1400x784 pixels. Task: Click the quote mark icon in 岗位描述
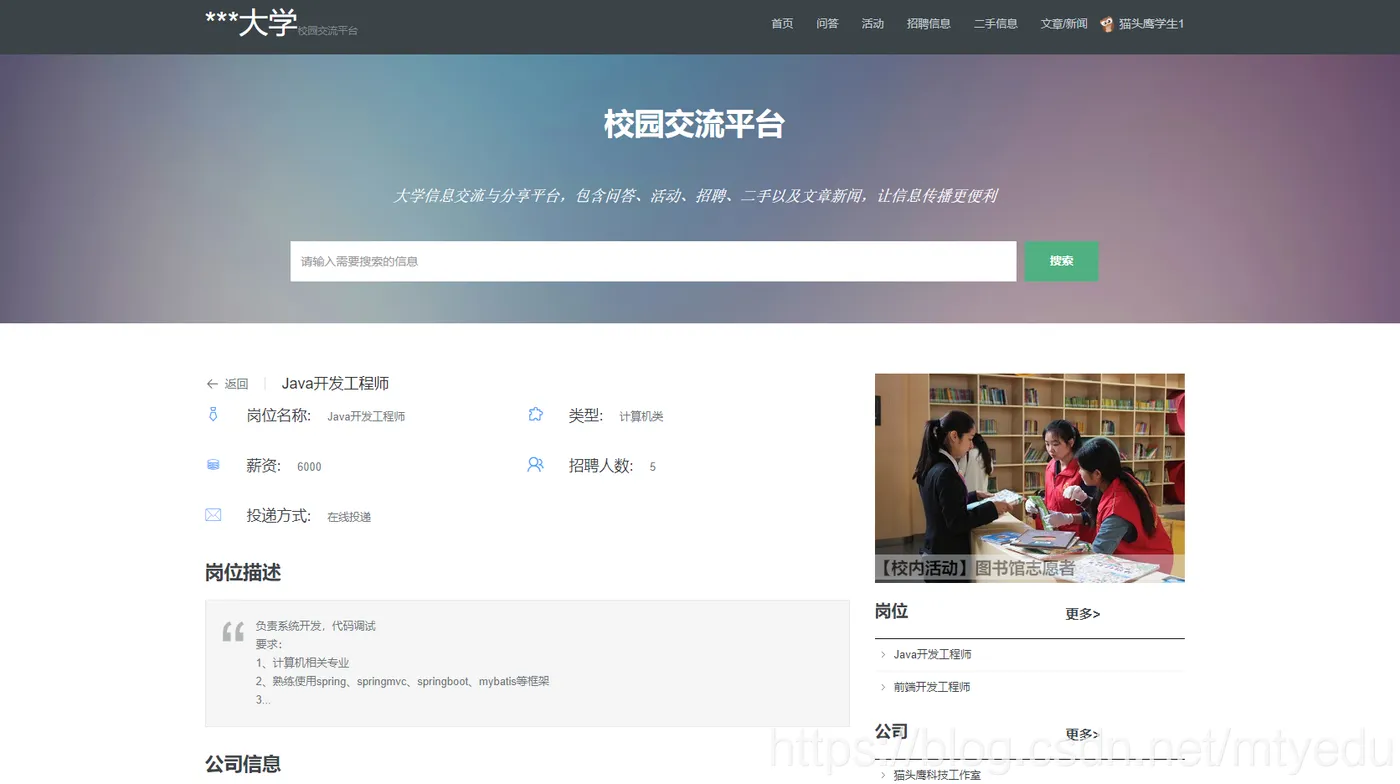coord(233,631)
